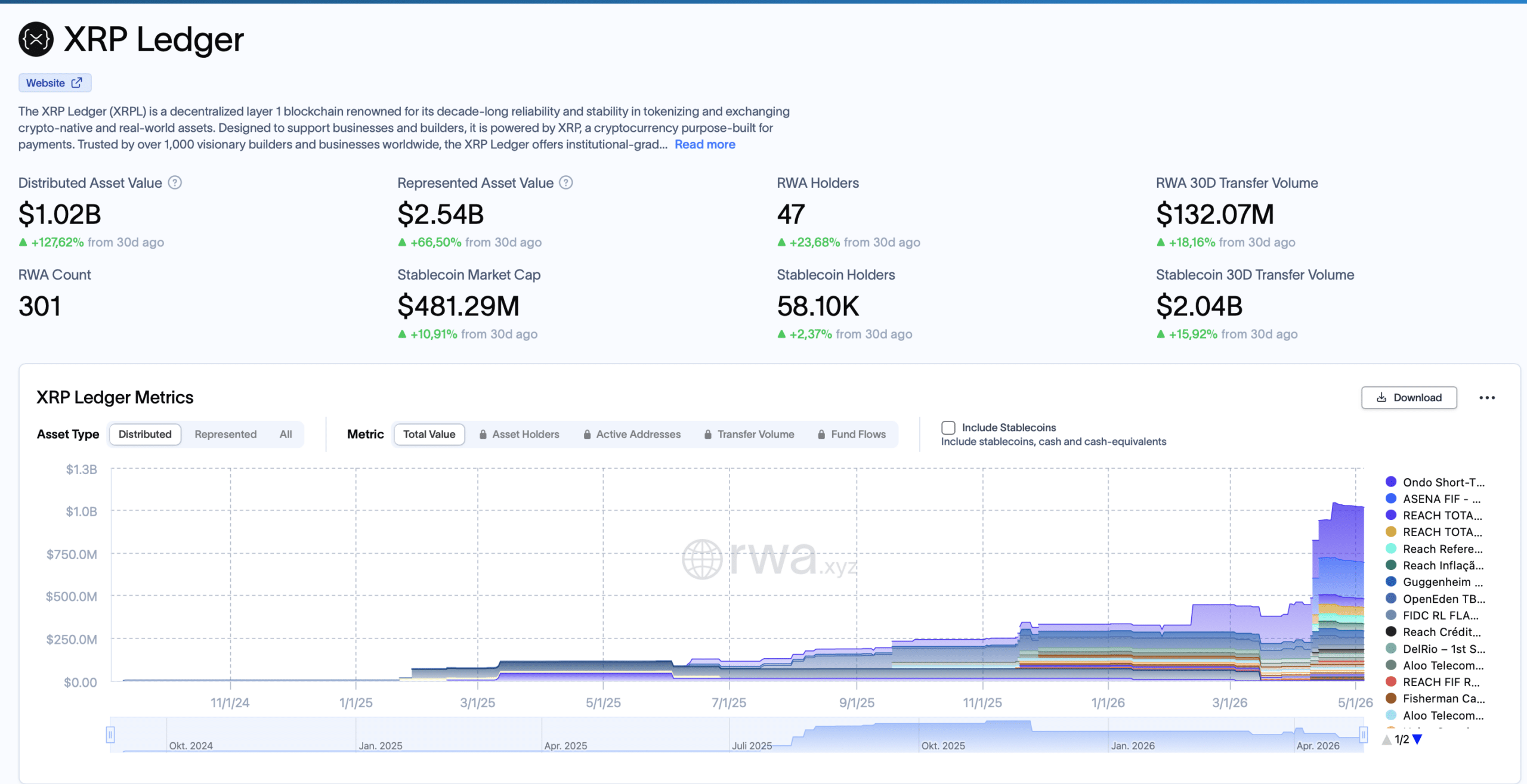This screenshot has height=784, width=1527.
Task: Click Juli 2025 on the range navigator
Action: pos(752,746)
